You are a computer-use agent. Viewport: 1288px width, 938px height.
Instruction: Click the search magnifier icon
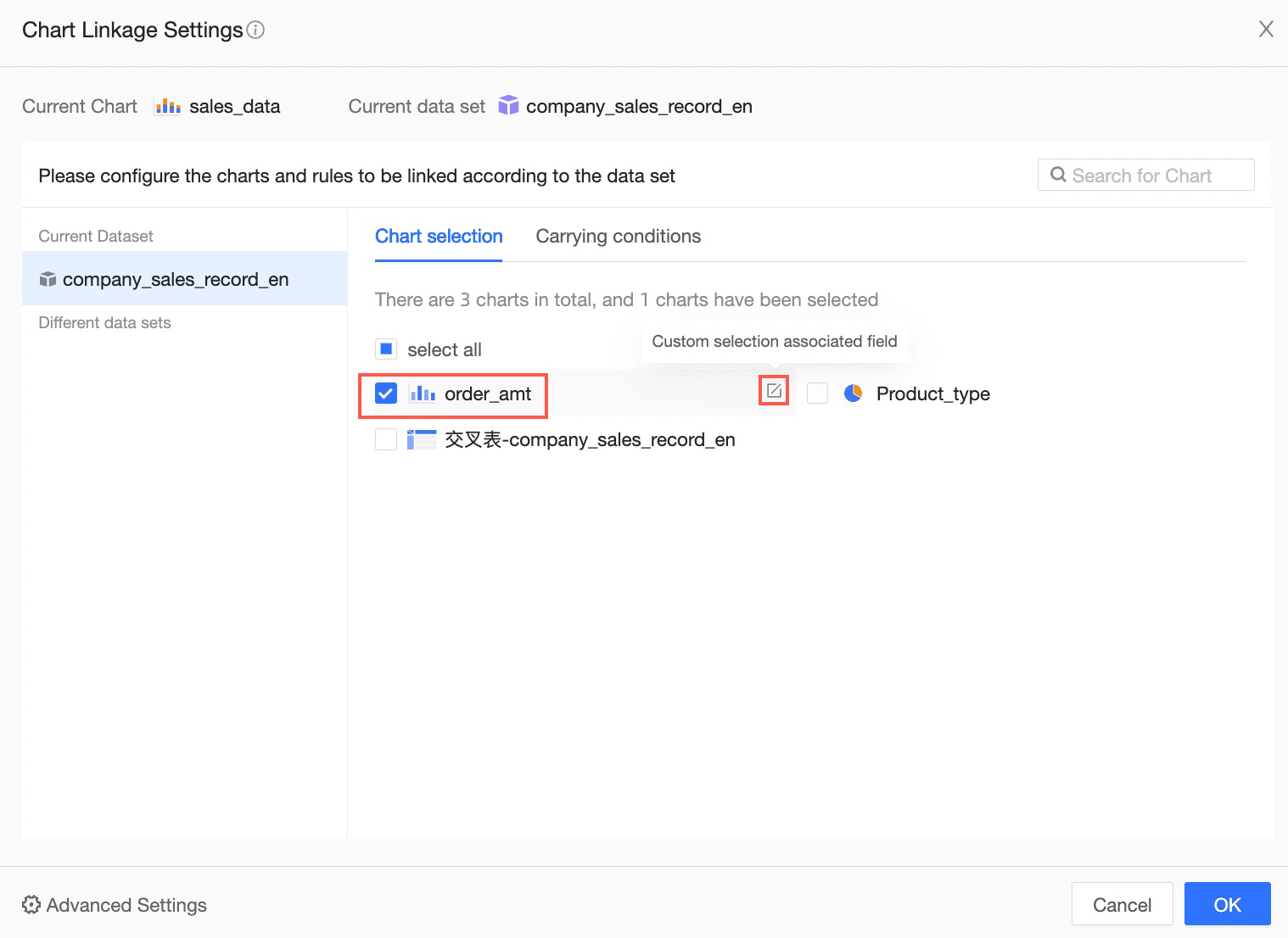click(1058, 175)
